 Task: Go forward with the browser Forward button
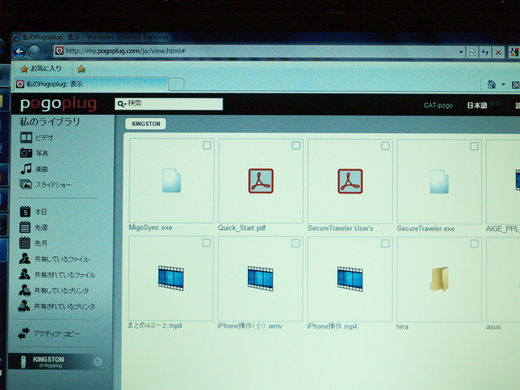(34, 51)
